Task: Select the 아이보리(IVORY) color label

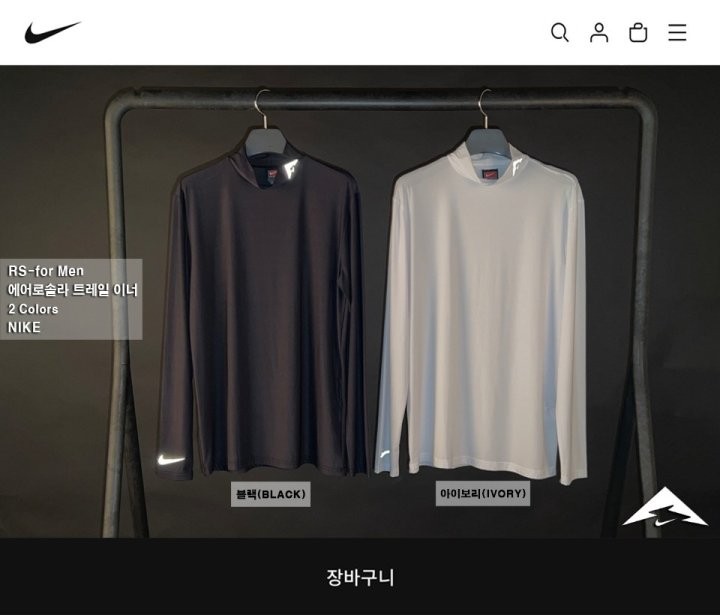Action: (483, 494)
